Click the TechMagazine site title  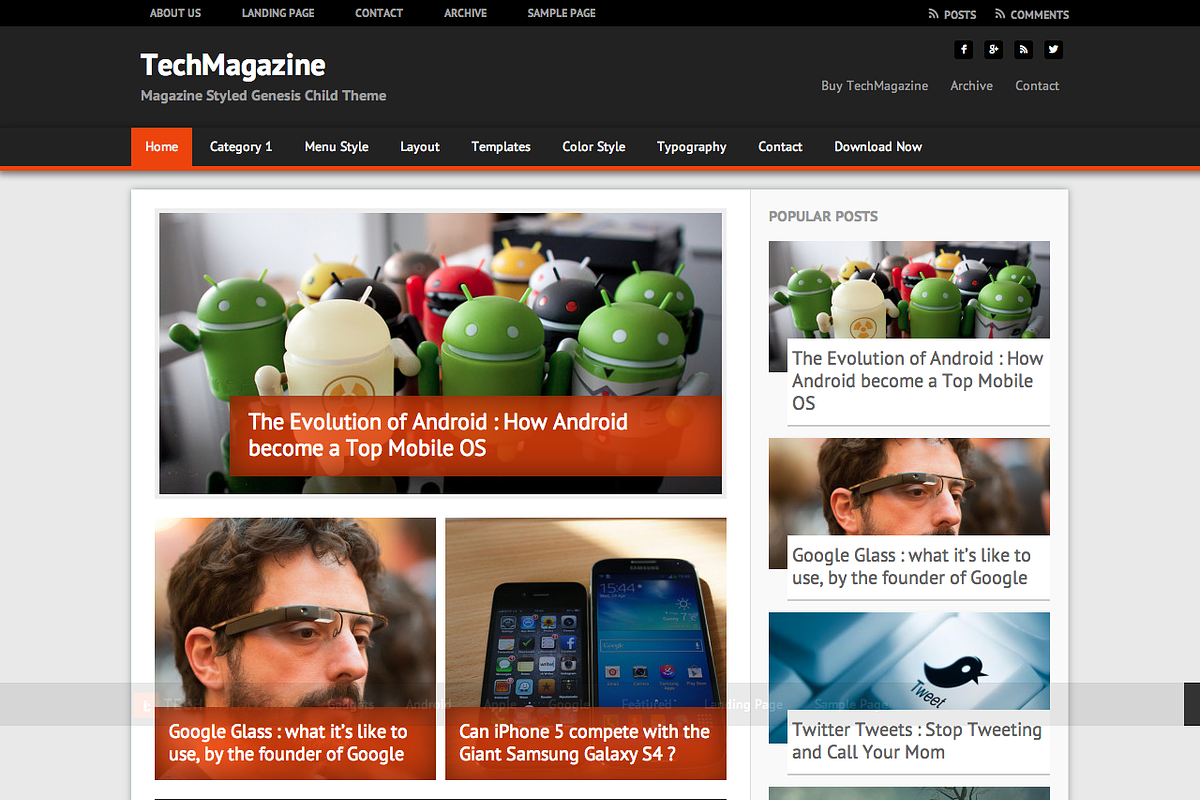(233, 65)
